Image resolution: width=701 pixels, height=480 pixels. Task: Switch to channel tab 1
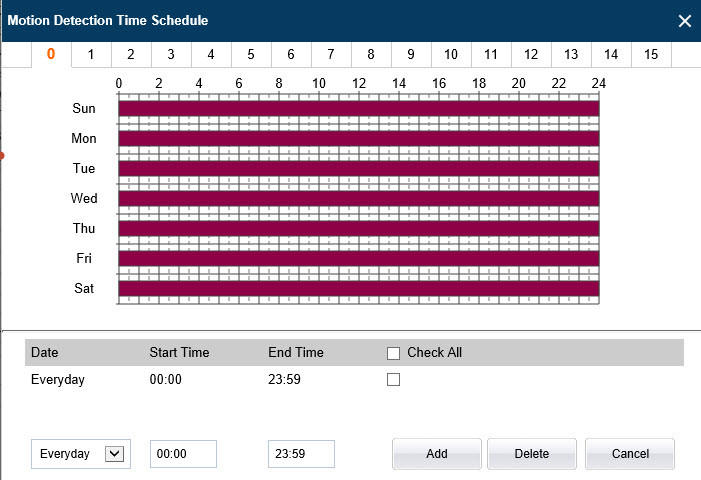click(91, 54)
